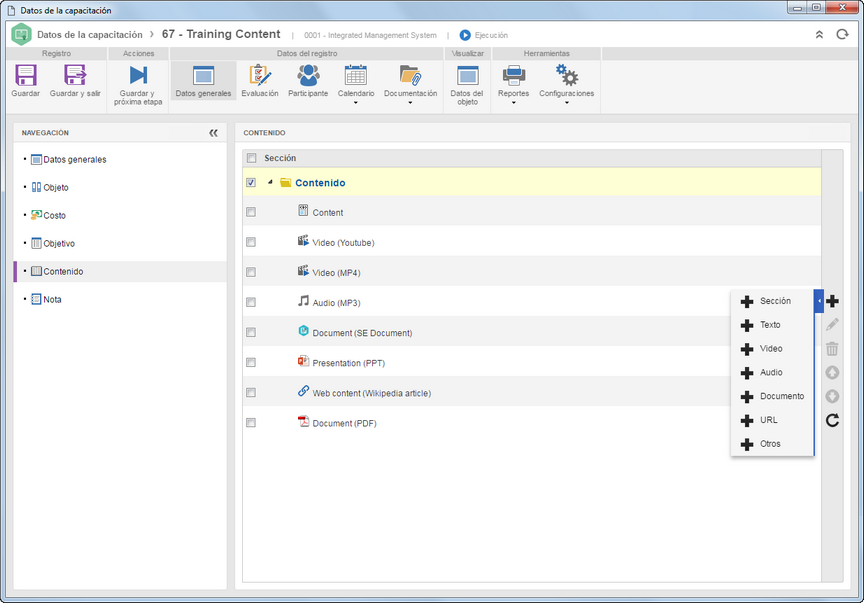Close the add-item flyout blue arrow
This screenshot has height=603, width=864.
(819, 301)
